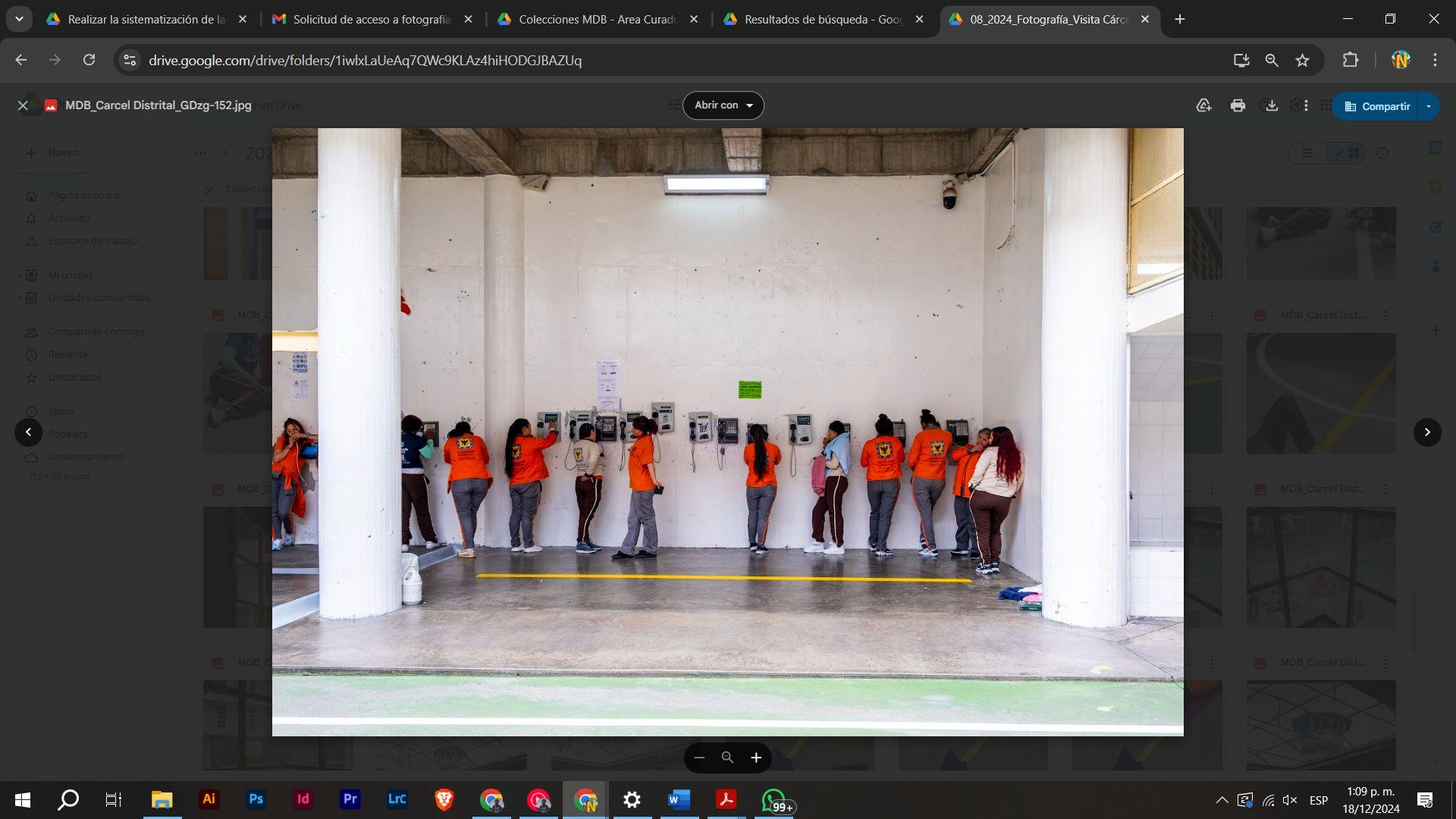Reset zoom with the magnifier icon
1456x819 pixels.
point(727,758)
